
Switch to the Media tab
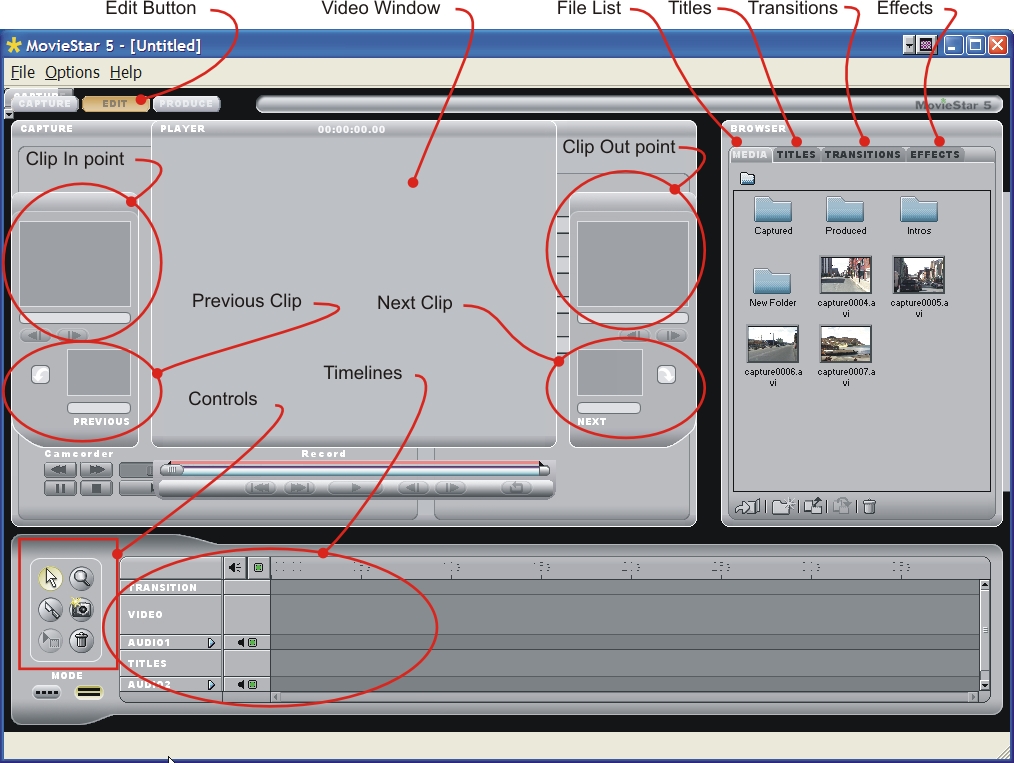click(750, 155)
